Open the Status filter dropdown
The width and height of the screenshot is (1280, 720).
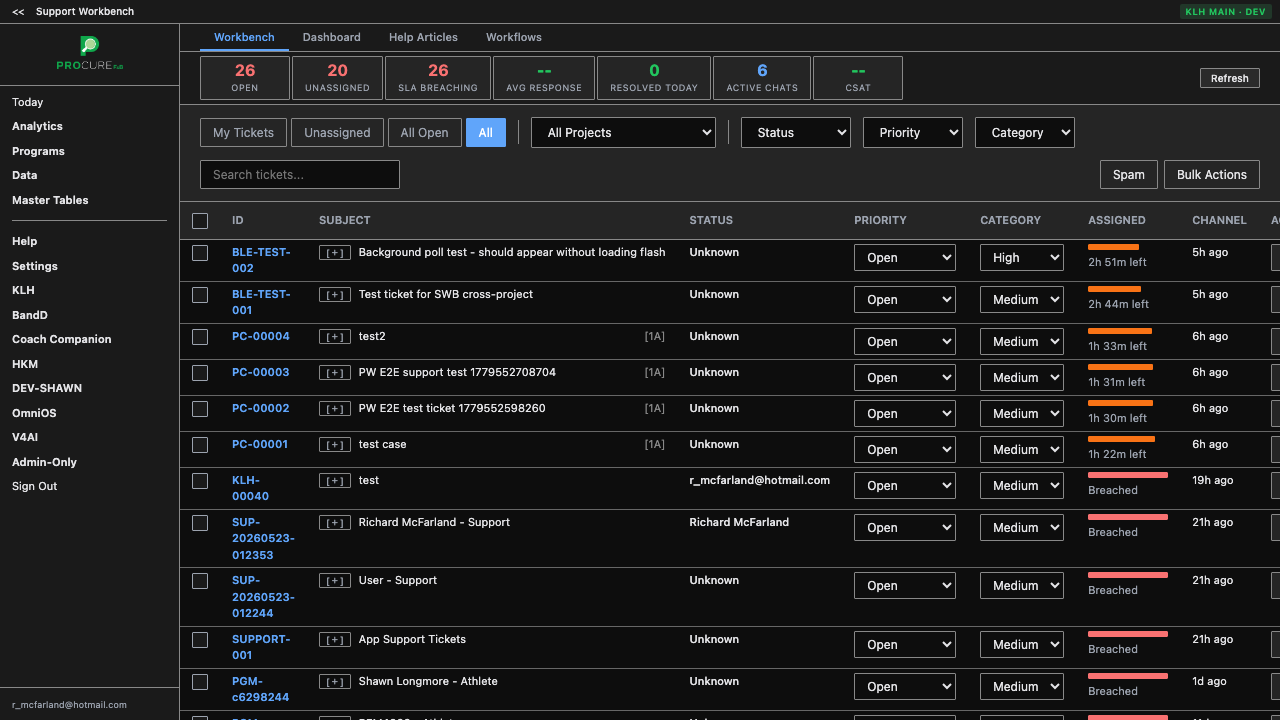pos(796,133)
